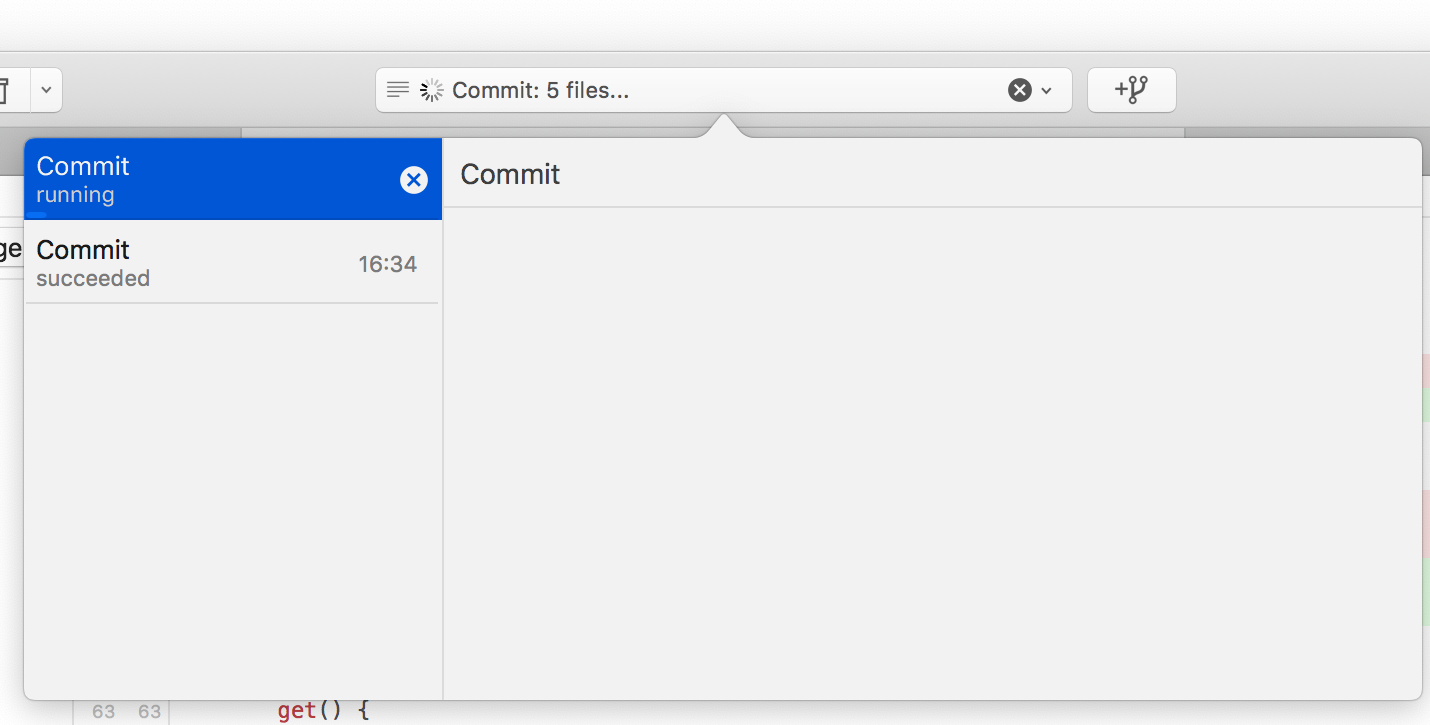Select the succeeded Commit entry from the list
1430x725 pixels.
[200, 262]
